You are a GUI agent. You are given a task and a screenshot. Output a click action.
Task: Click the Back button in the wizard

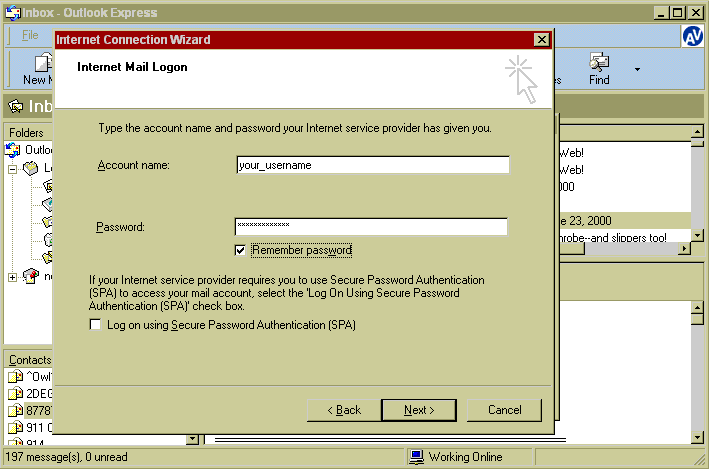344,410
